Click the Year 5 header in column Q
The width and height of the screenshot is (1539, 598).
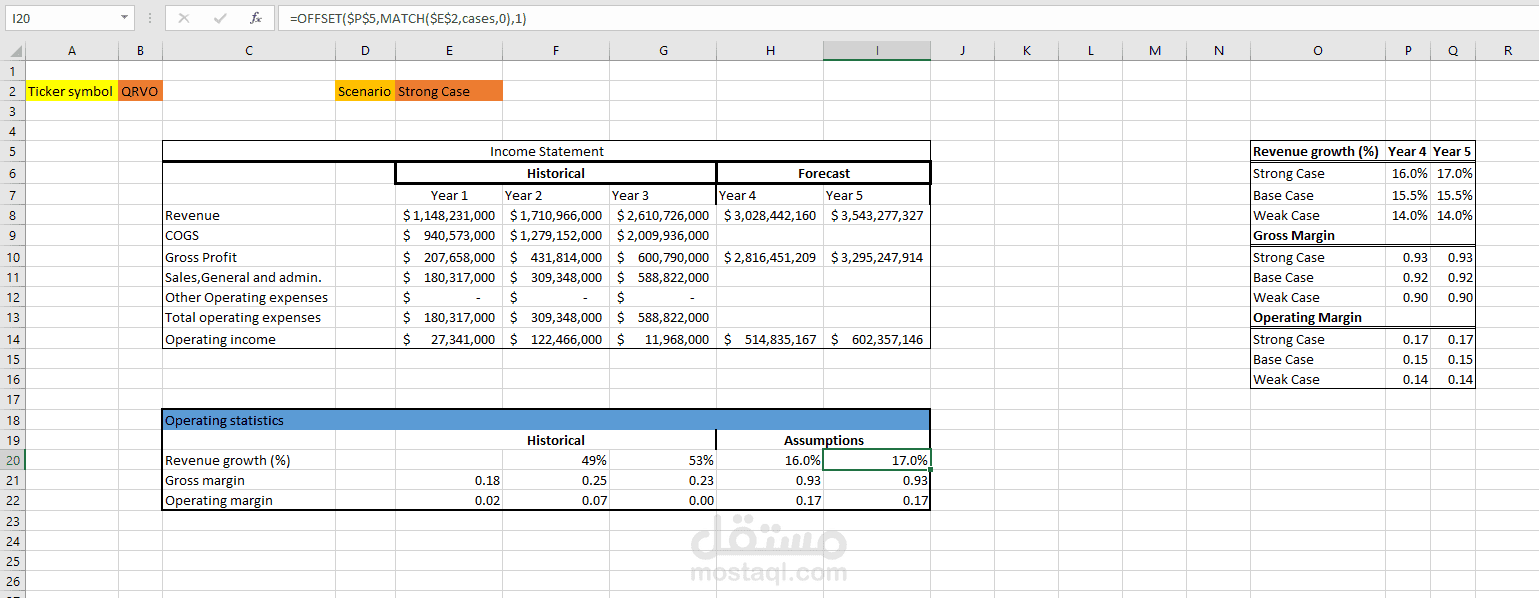[1453, 151]
